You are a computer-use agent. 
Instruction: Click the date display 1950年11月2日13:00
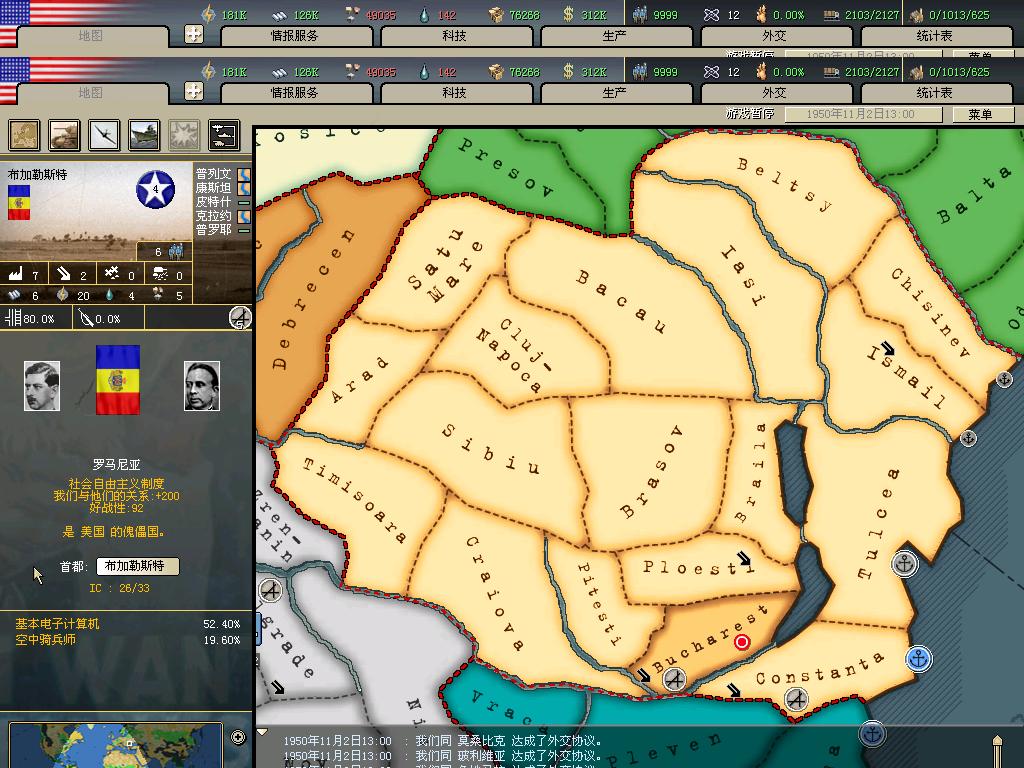[861, 114]
